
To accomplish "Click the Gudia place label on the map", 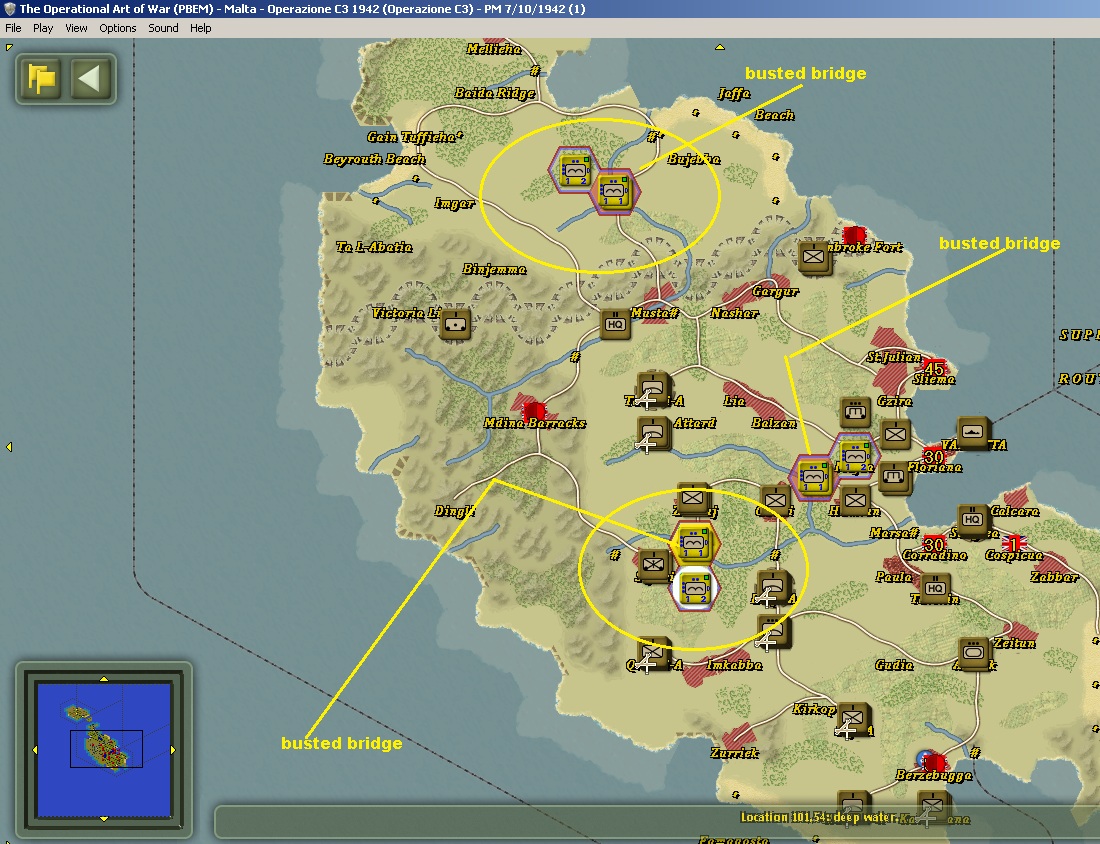I will click(894, 664).
